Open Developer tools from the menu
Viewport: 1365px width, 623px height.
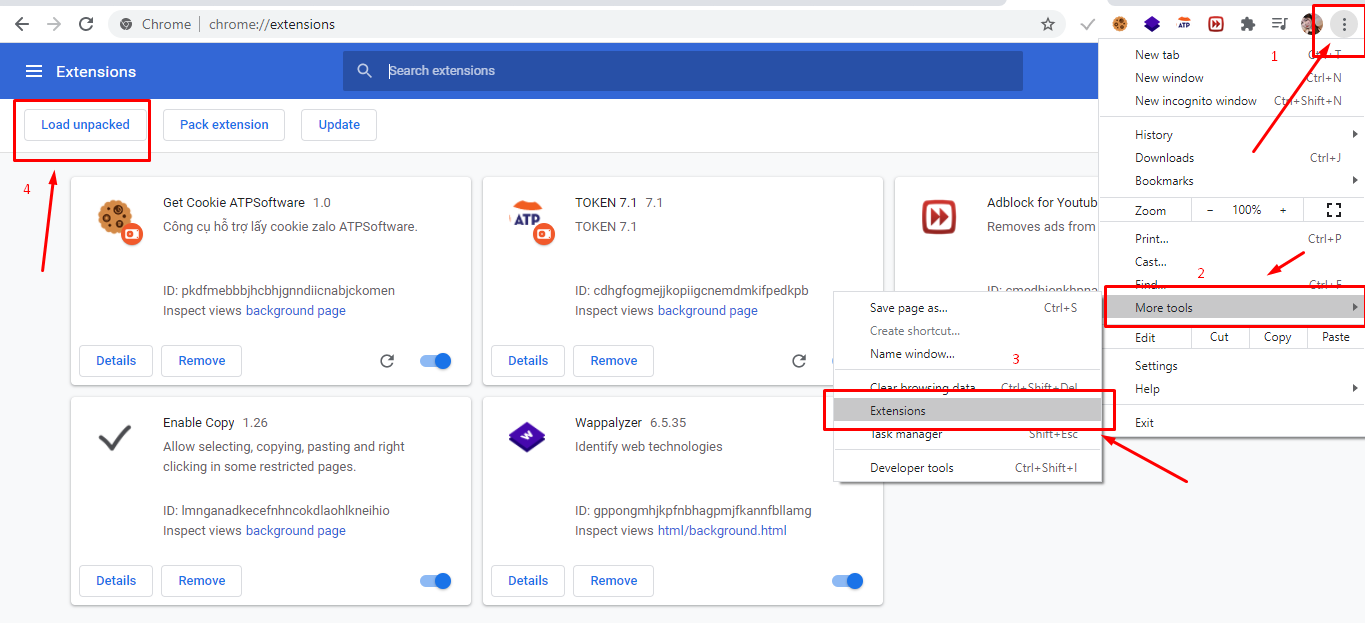pos(911,467)
